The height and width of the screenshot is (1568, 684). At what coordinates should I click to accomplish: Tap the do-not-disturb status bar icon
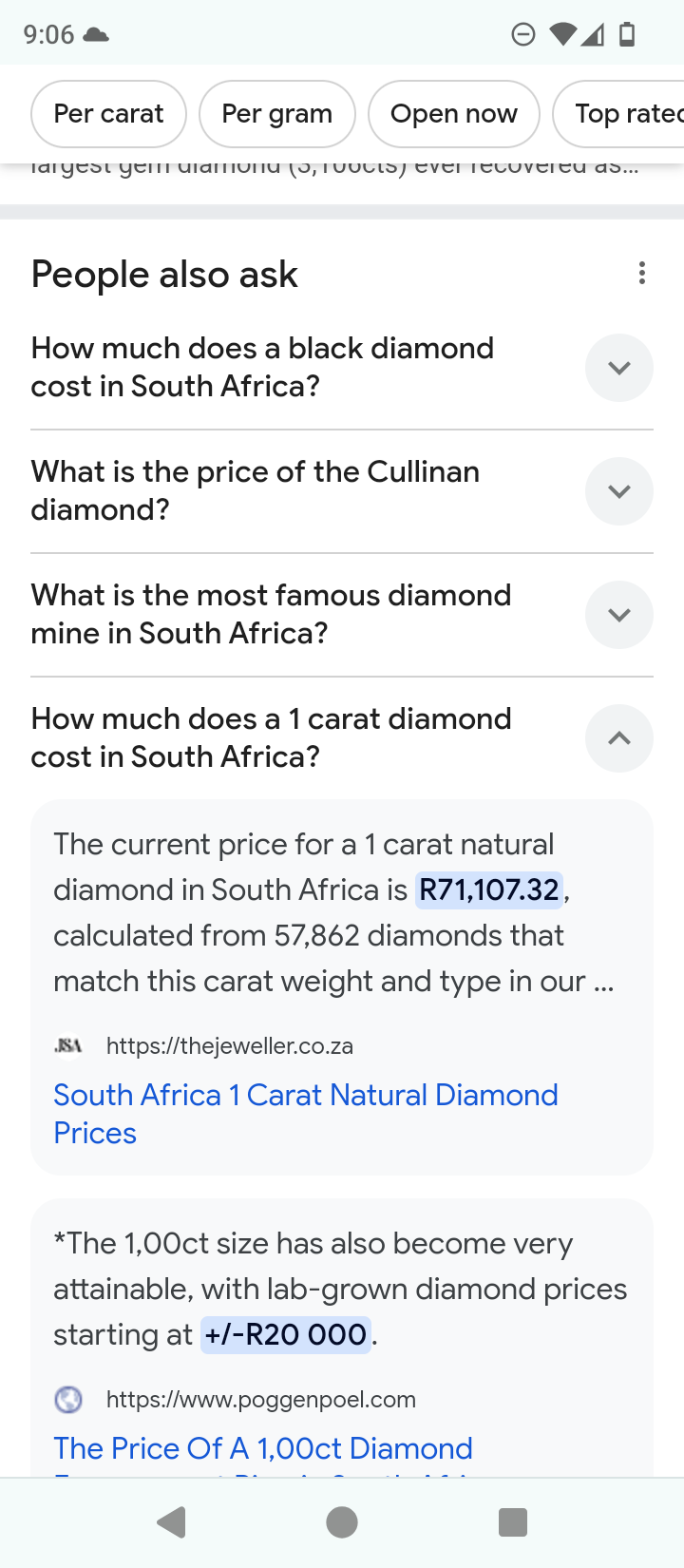click(x=522, y=35)
